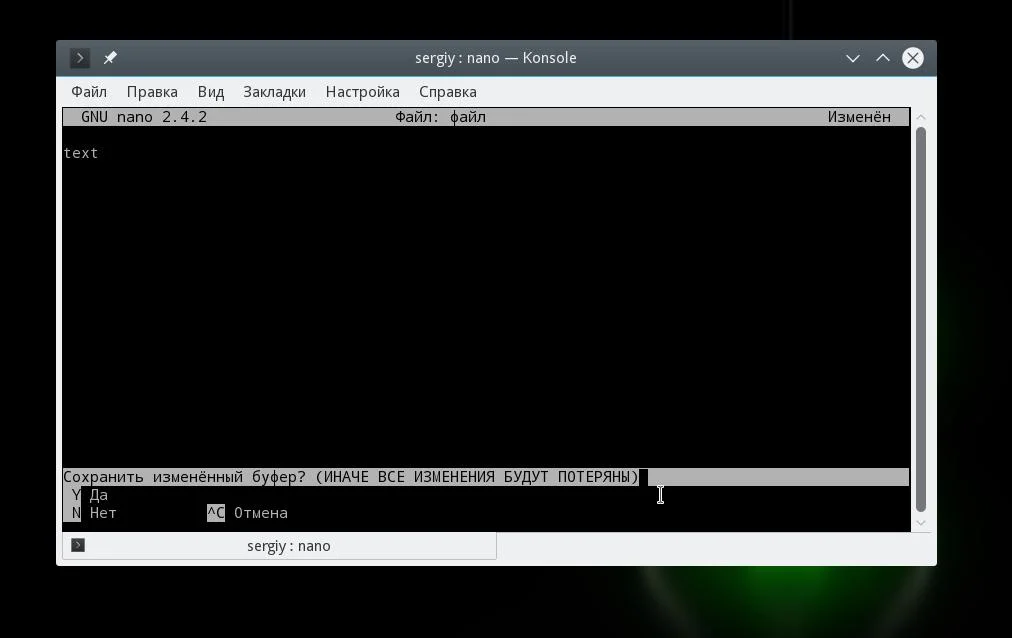The image size is (1012, 638).
Task: Click 'GNU nano 2.4.2' header text
Action: (144, 117)
